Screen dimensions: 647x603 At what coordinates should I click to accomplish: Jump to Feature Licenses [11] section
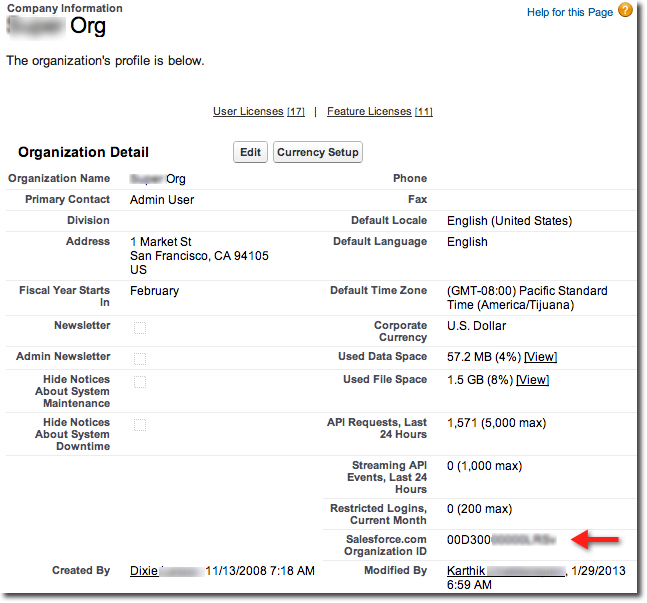(379, 111)
